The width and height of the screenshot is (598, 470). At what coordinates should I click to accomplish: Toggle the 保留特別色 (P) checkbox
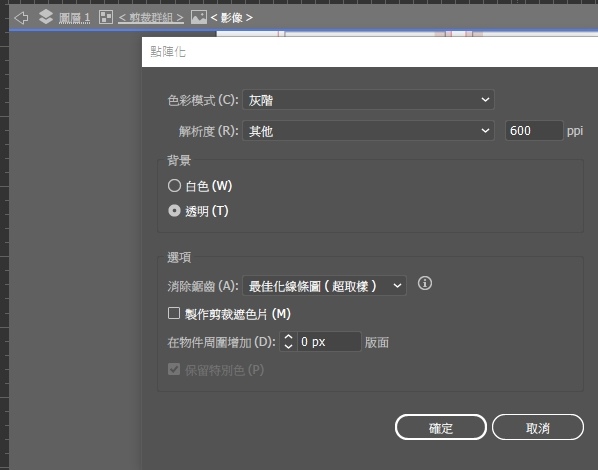(174, 369)
